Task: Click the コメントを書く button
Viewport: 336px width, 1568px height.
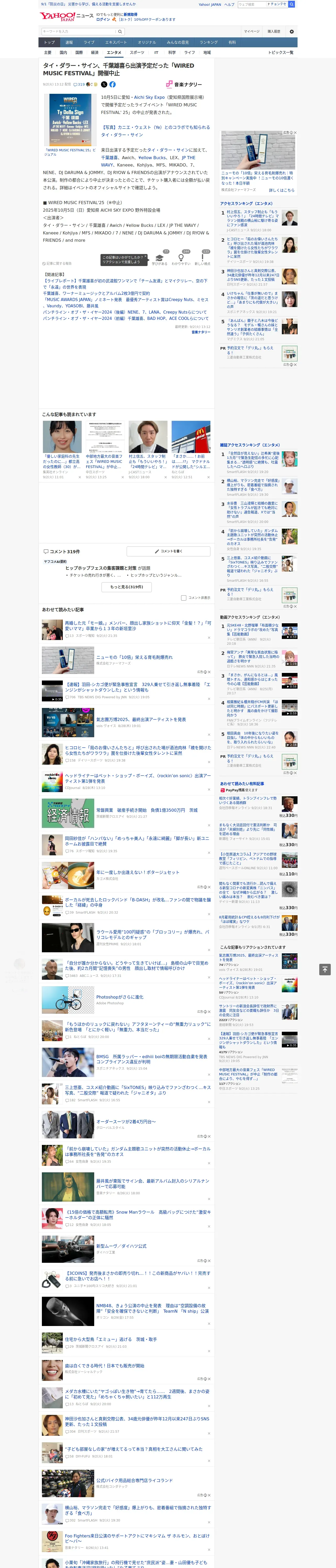Action: pyautogui.click(x=169, y=551)
